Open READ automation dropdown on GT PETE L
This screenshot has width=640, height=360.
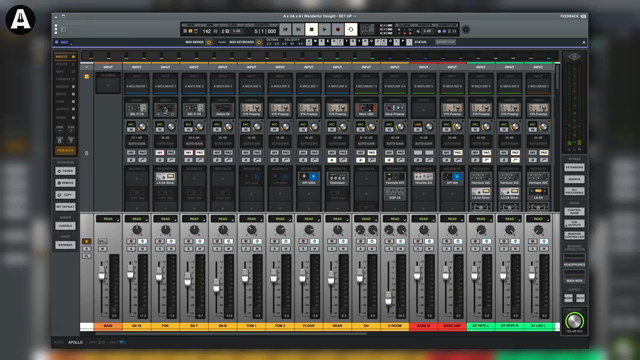tap(481, 219)
